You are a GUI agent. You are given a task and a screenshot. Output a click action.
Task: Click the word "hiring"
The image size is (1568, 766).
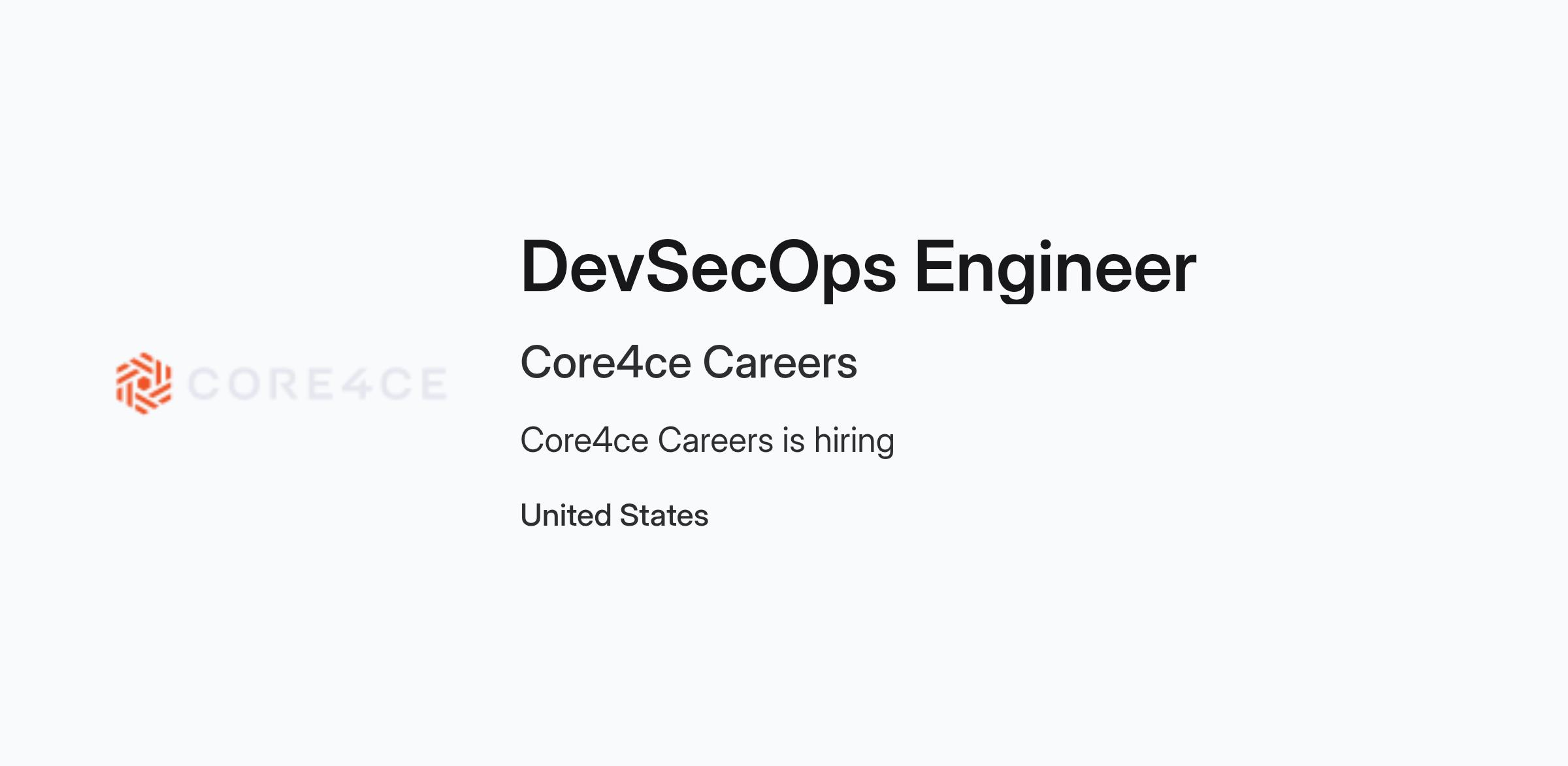click(855, 441)
